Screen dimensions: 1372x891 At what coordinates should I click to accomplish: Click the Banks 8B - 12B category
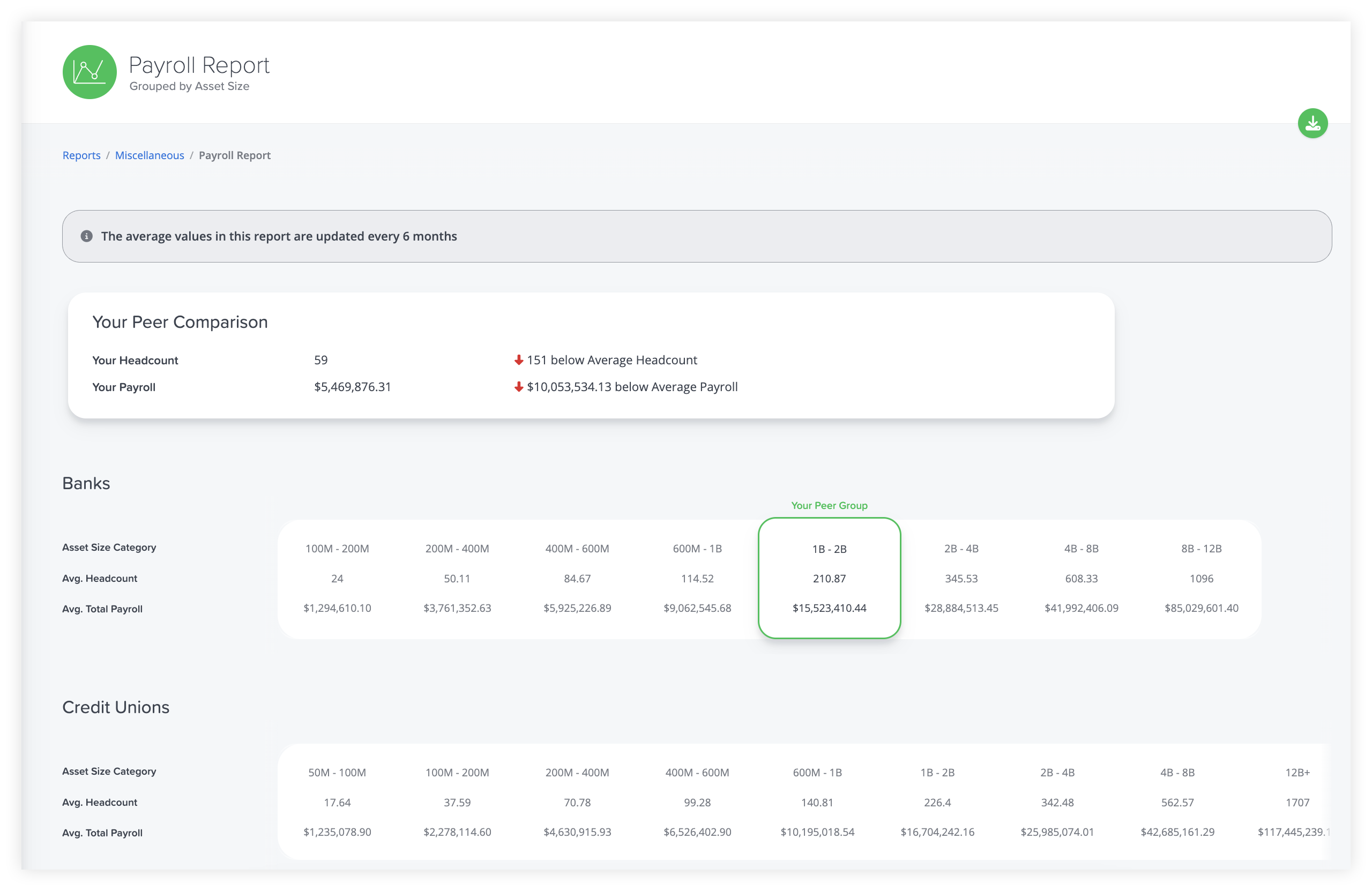(1201, 549)
